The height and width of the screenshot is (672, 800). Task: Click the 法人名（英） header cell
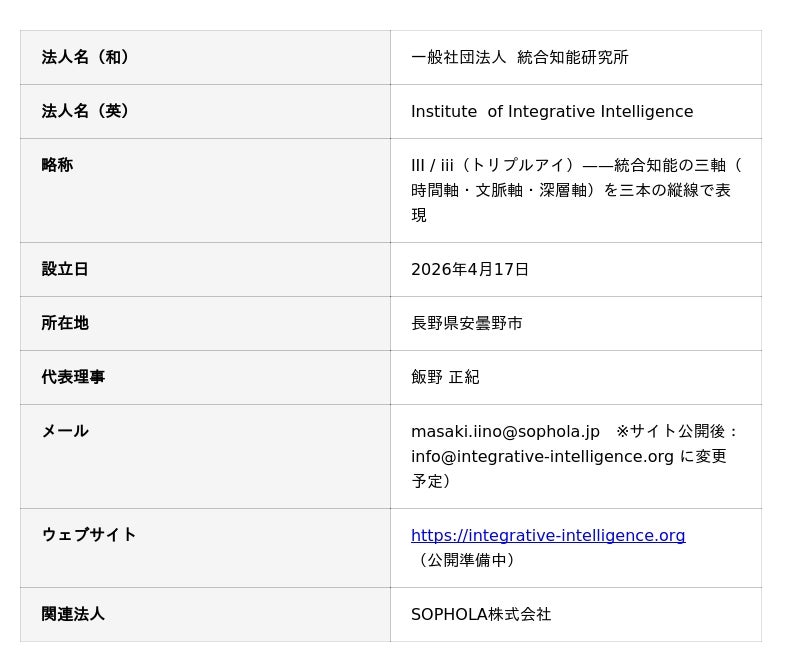click(x=86, y=111)
